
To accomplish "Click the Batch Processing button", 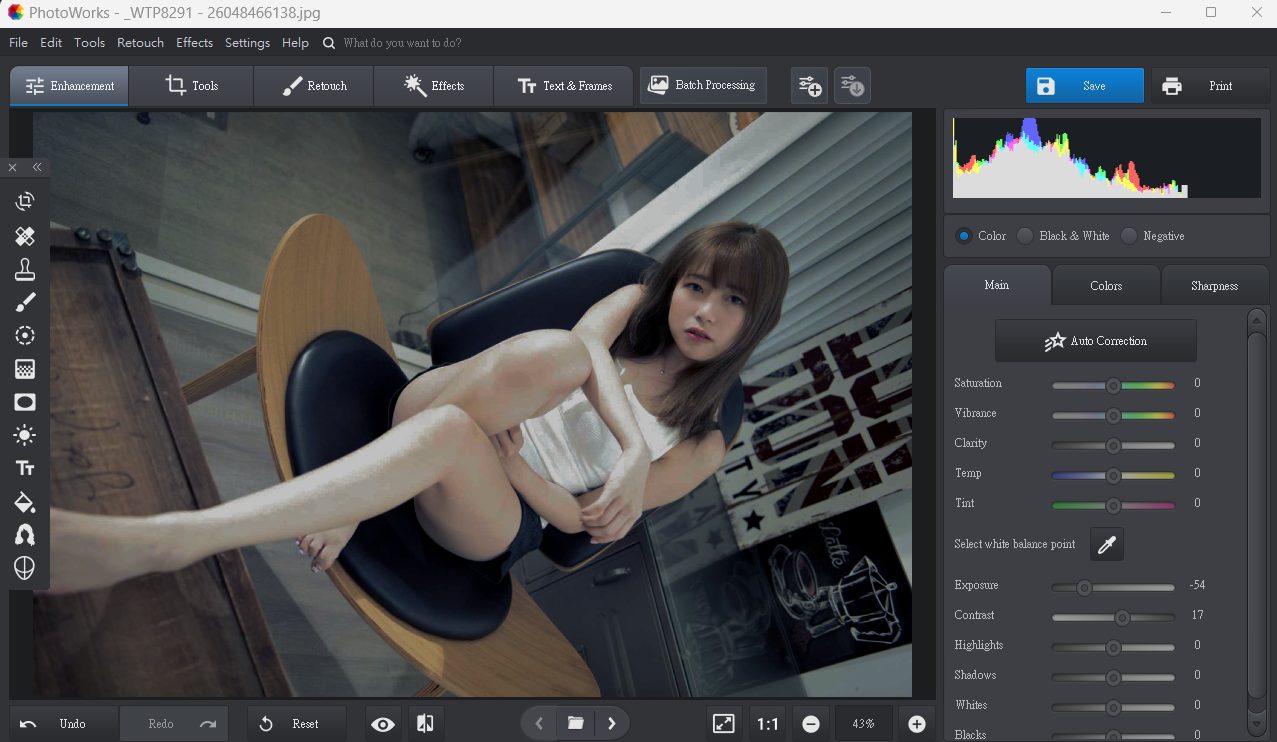I will tap(704, 86).
